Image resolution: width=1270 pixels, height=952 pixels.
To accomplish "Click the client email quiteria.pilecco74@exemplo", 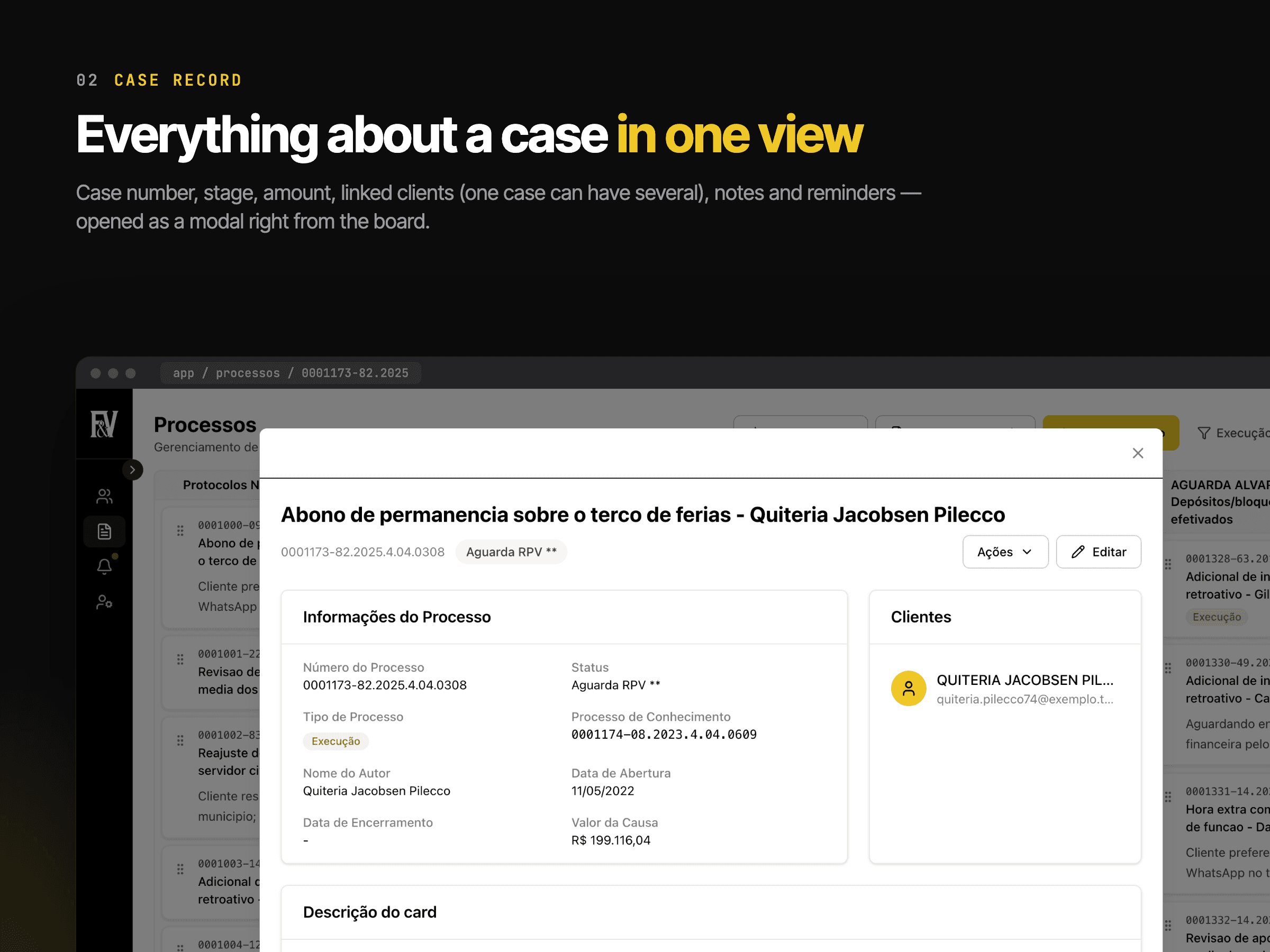I will [1024, 699].
